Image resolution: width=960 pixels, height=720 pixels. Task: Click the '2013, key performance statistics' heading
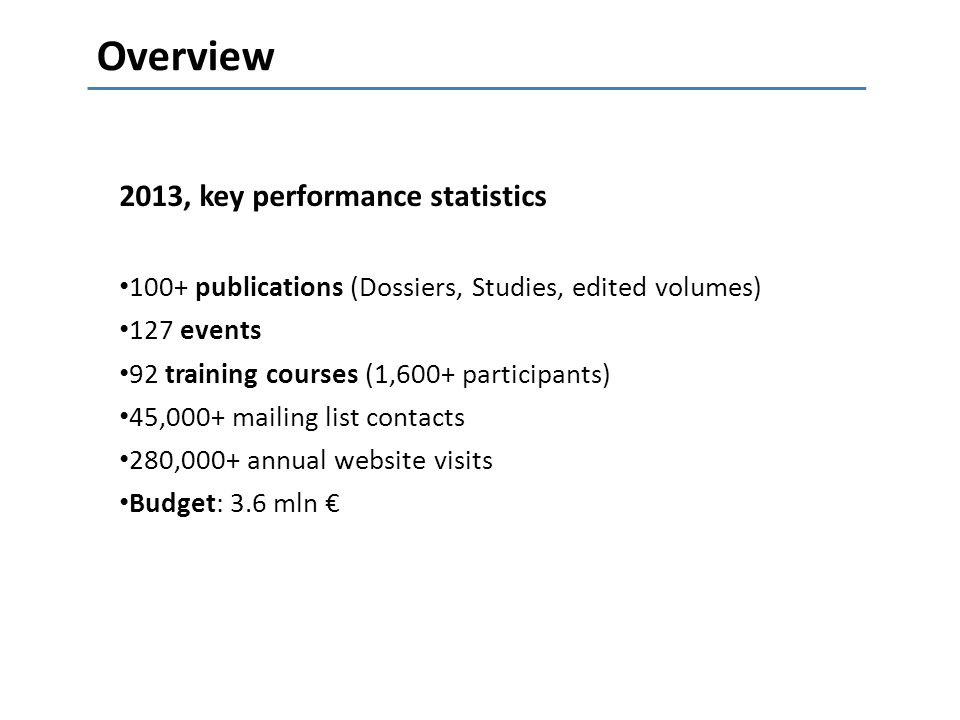tap(332, 197)
